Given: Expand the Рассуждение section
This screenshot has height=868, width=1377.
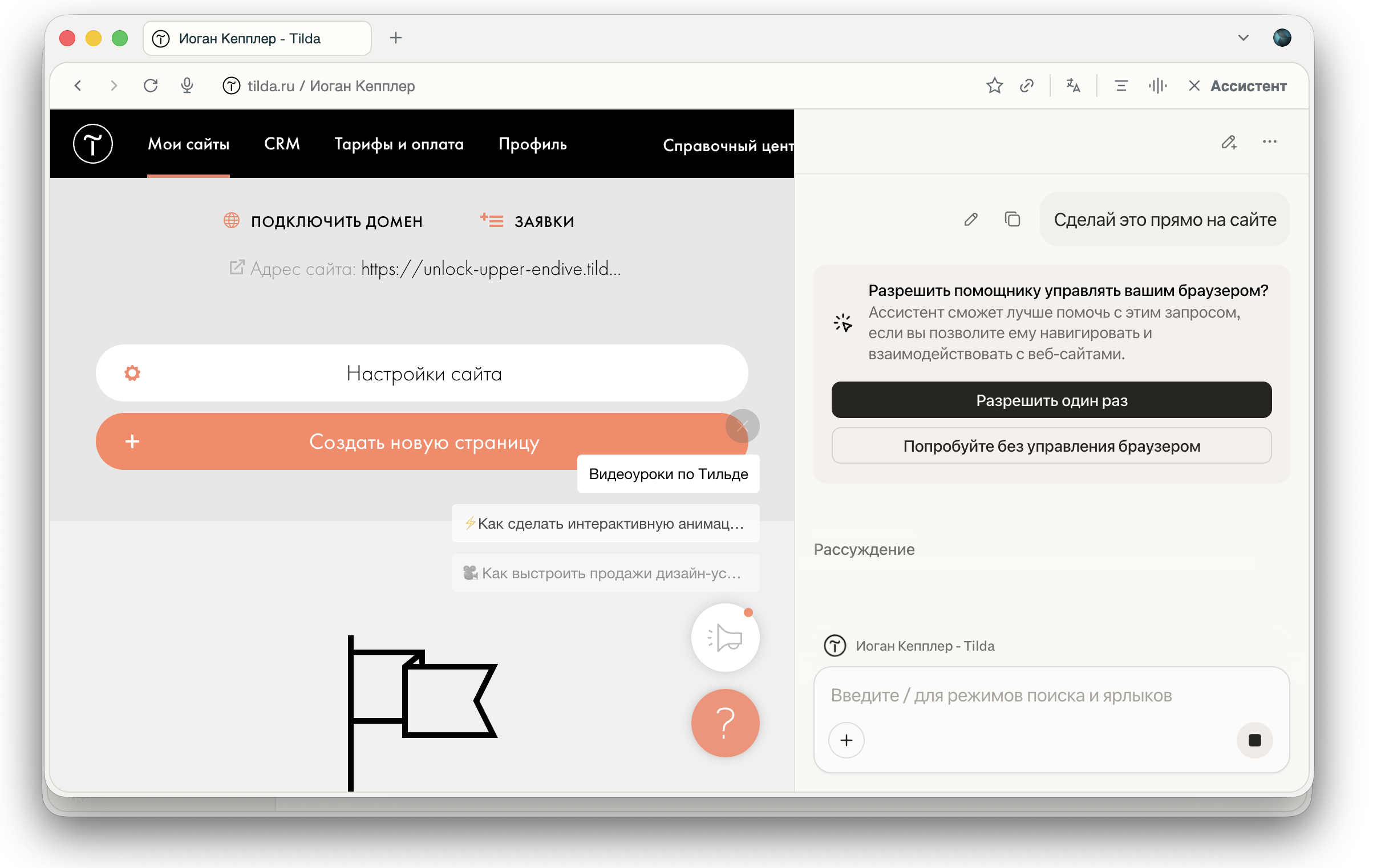Looking at the screenshot, I should [864, 550].
